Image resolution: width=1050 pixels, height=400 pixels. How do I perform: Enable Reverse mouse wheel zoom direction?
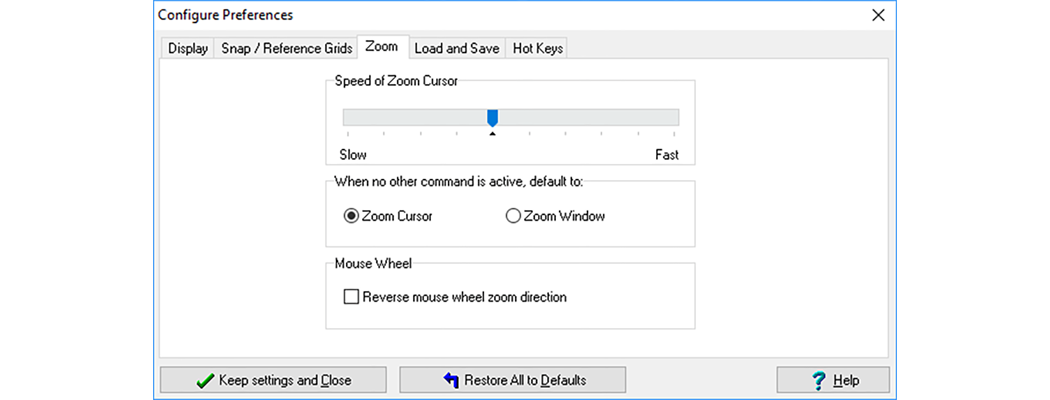click(351, 297)
